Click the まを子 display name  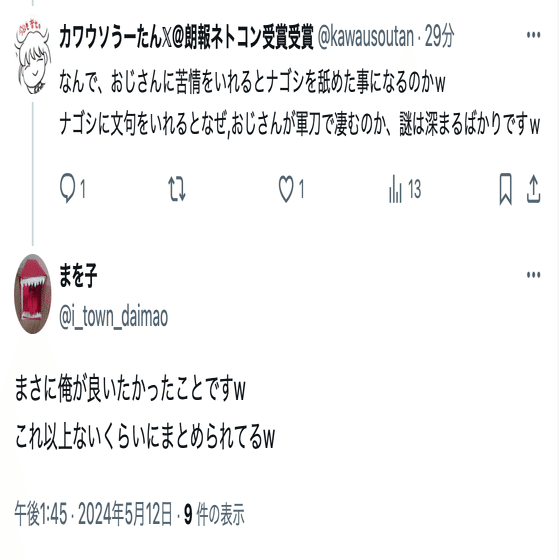tap(78, 276)
